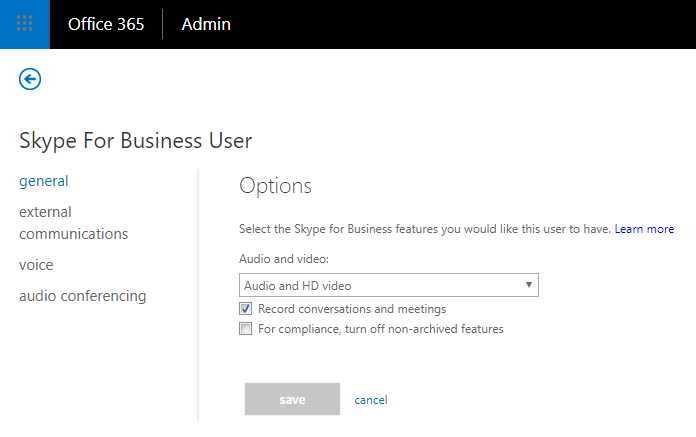Open the external communications section
Viewport: 696px width, 437px height.
click(73, 223)
